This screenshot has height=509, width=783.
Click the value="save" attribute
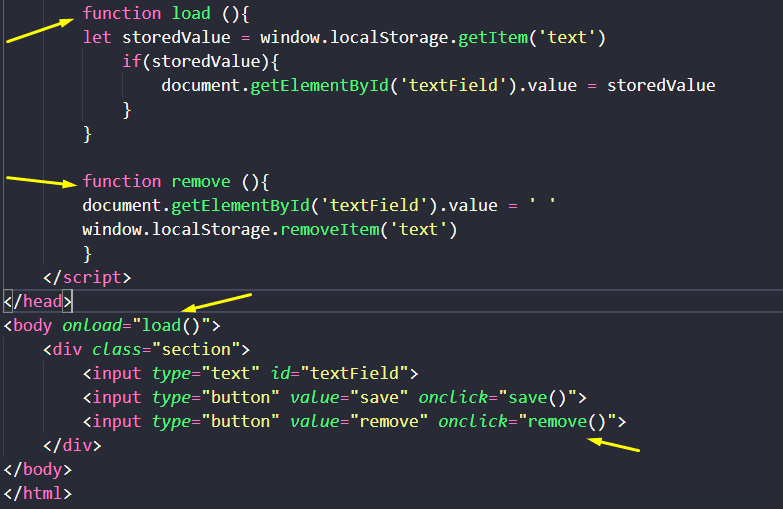(349, 397)
